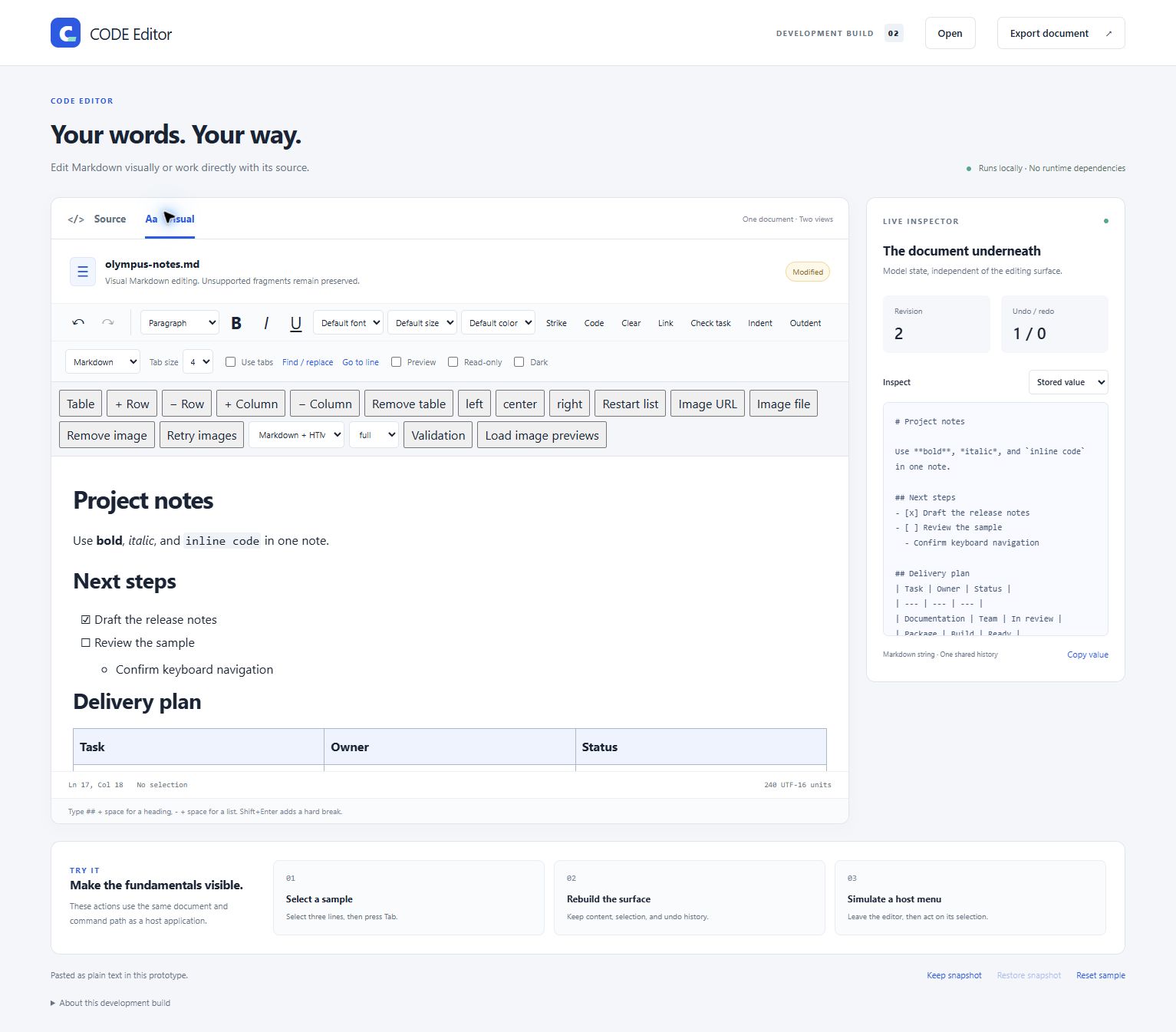1176x1032 pixels.
Task: Click the CODE Editor logo icon
Action: [x=65, y=33]
